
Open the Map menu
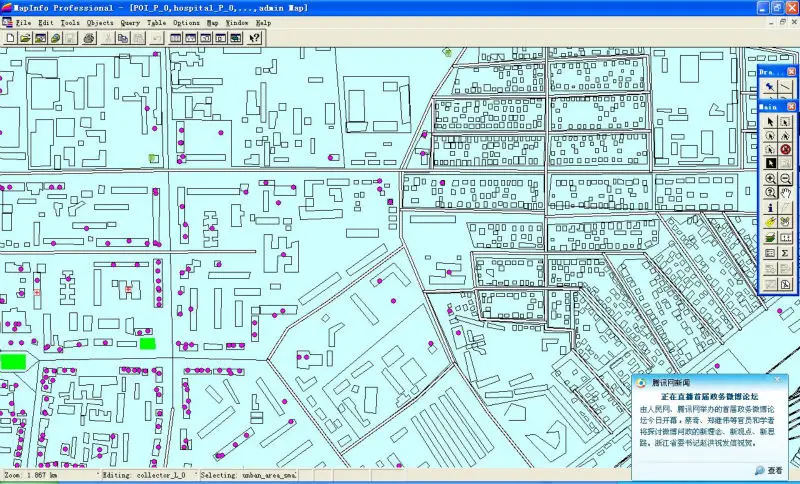(213, 21)
